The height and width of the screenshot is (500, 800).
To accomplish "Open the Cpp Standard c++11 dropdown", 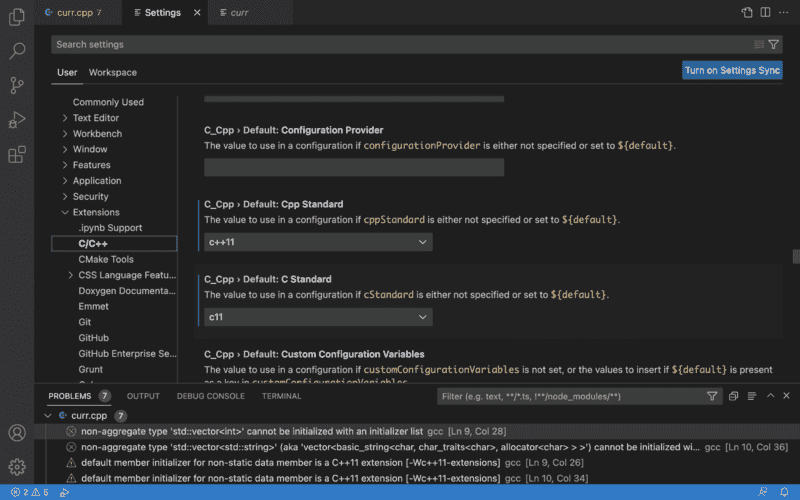I will click(x=318, y=242).
